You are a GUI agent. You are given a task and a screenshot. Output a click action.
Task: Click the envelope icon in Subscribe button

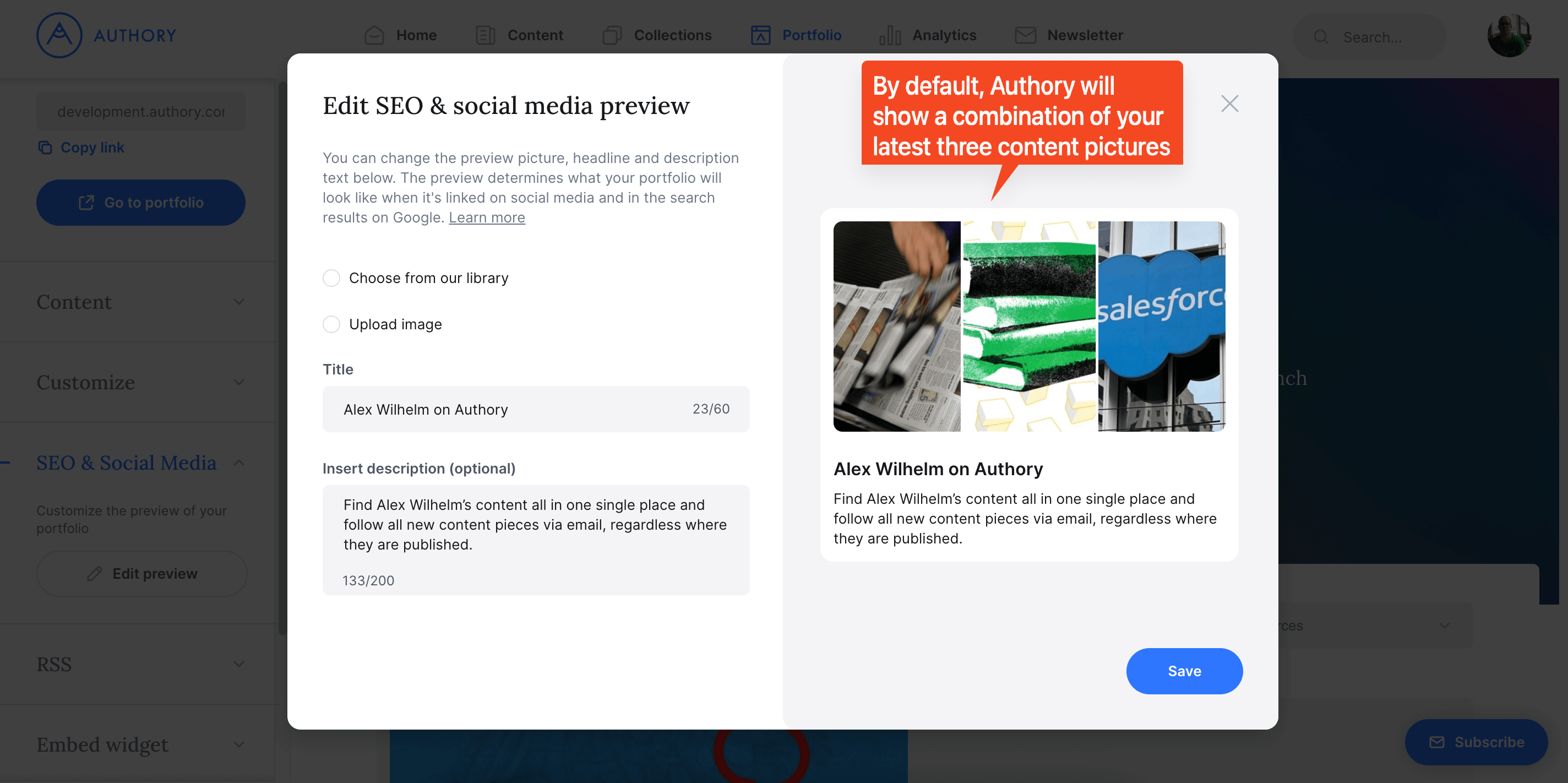click(1436, 742)
